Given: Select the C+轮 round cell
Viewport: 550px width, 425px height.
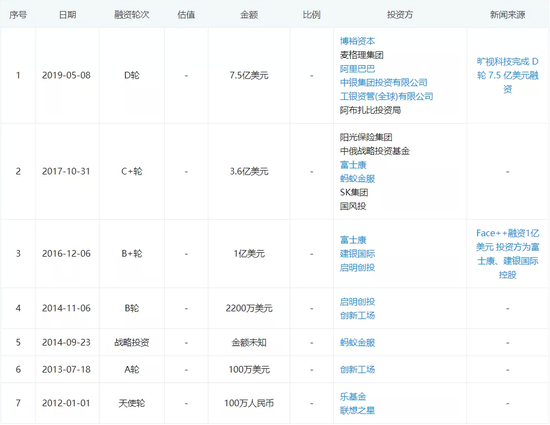Looking at the screenshot, I should point(132,171).
